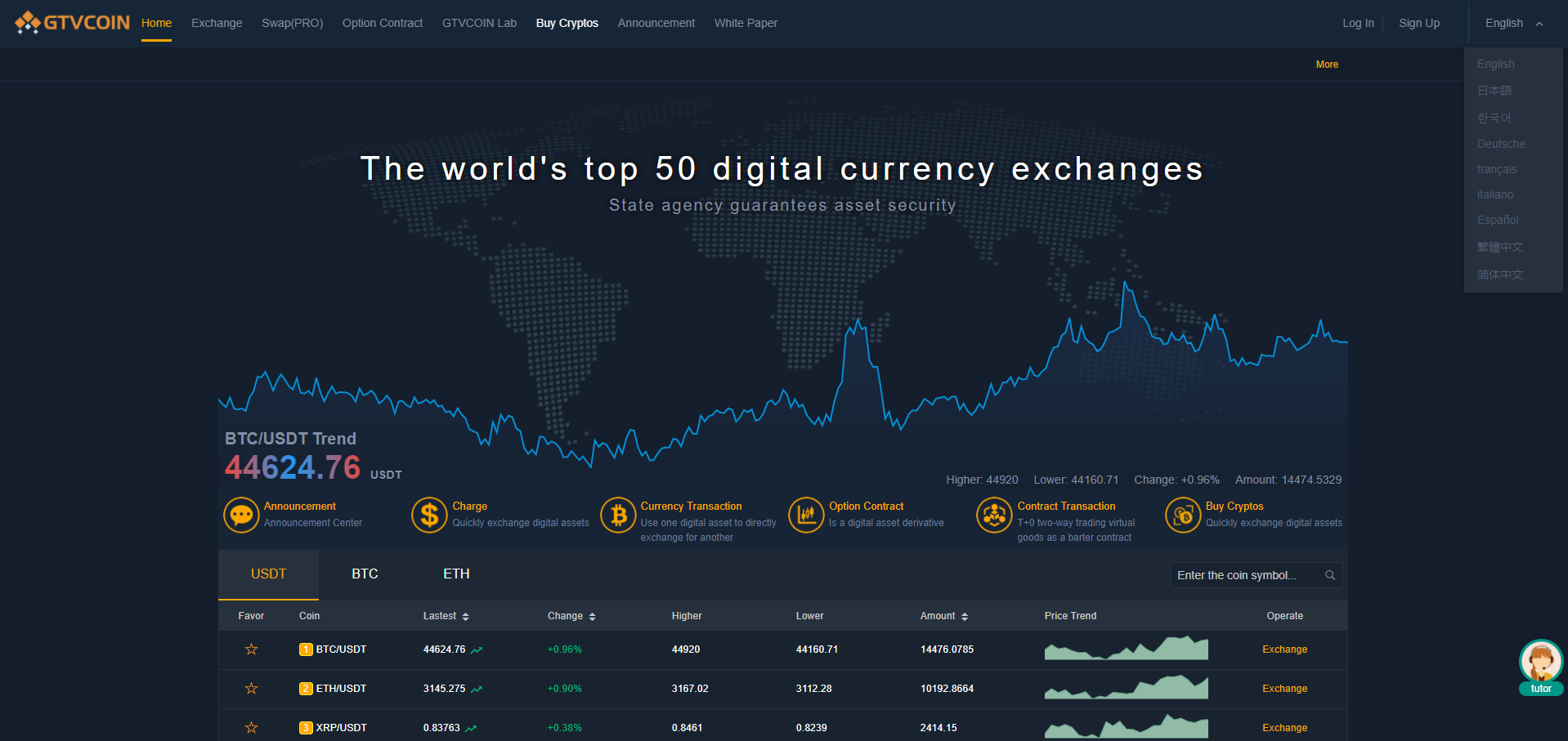Click the Buy Cryptos coin icon
The image size is (1568, 741).
(x=1183, y=515)
